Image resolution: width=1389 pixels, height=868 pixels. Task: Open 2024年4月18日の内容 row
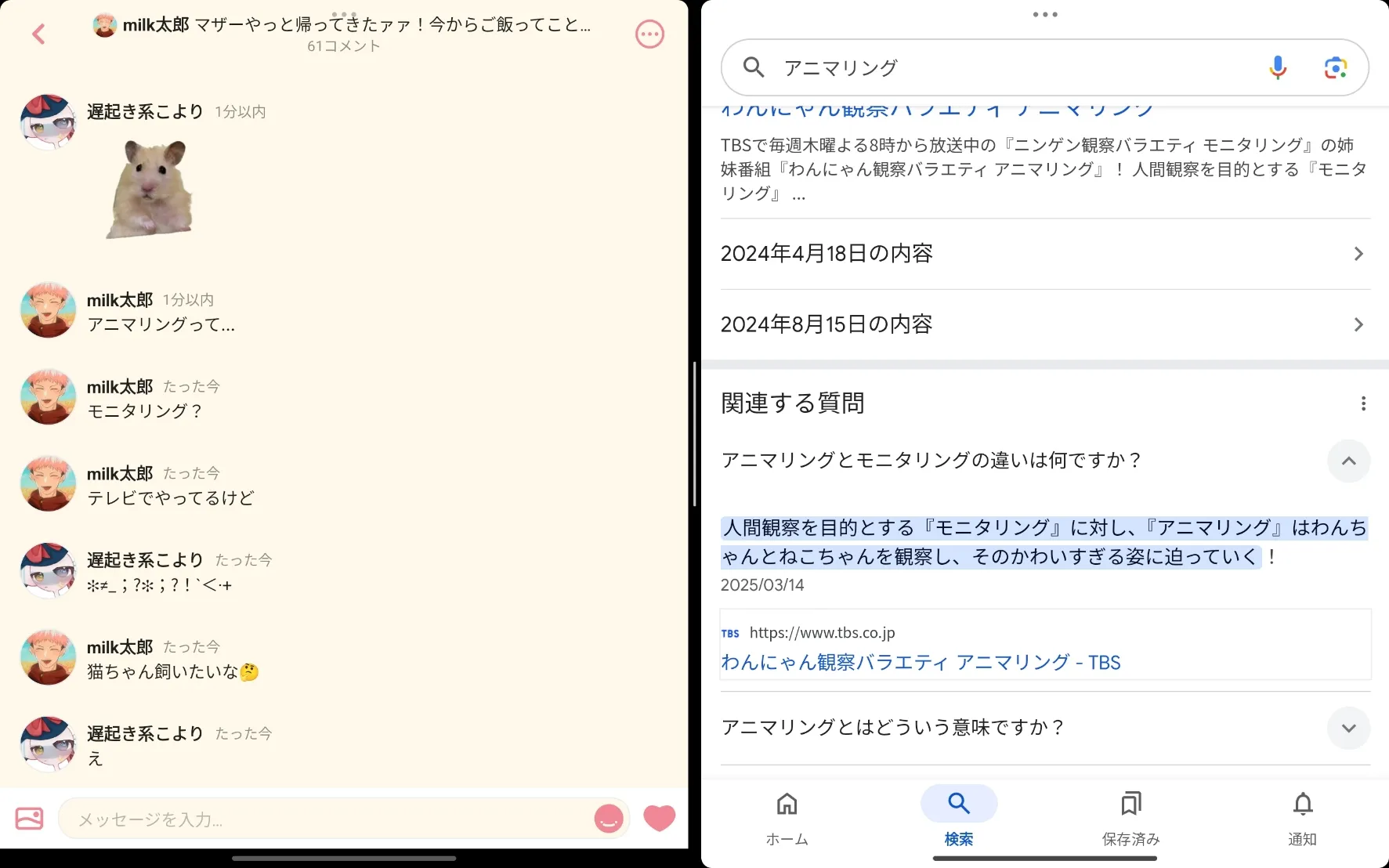coord(1045,254)
